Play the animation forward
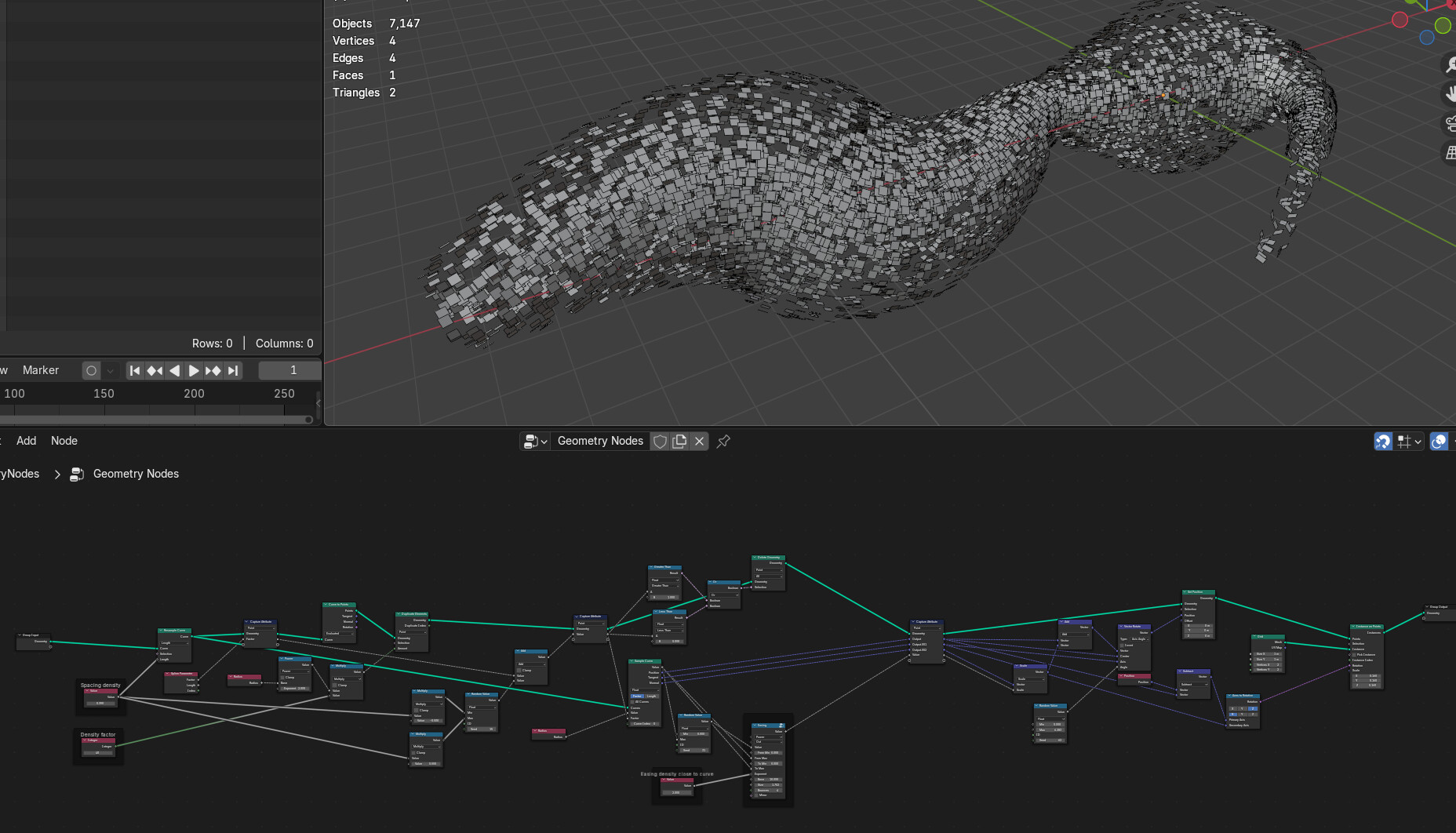 point(194,370)
